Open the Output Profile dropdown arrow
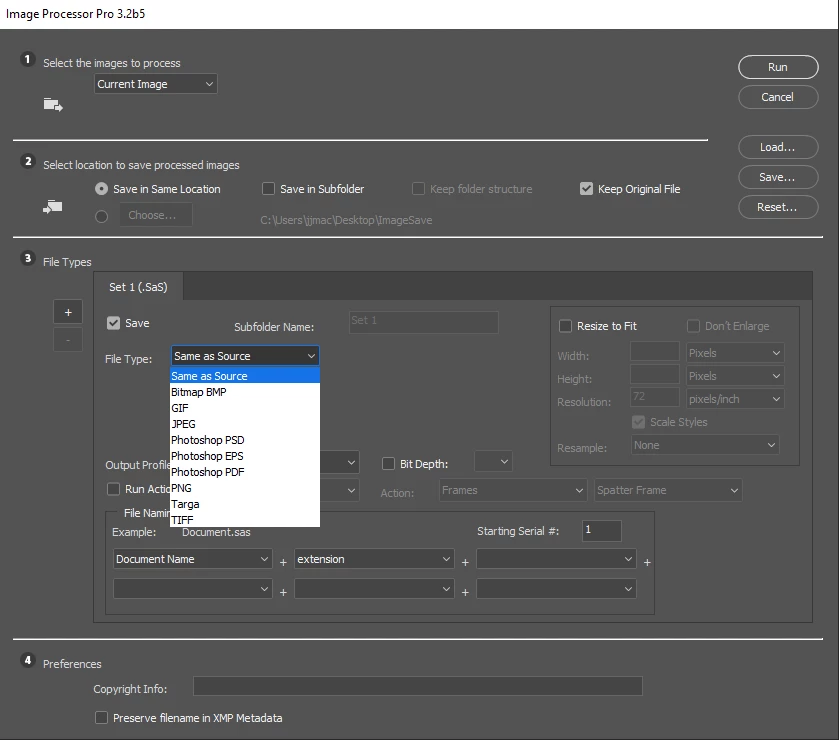Screen dimensions: 839x740 click(351, 463)
